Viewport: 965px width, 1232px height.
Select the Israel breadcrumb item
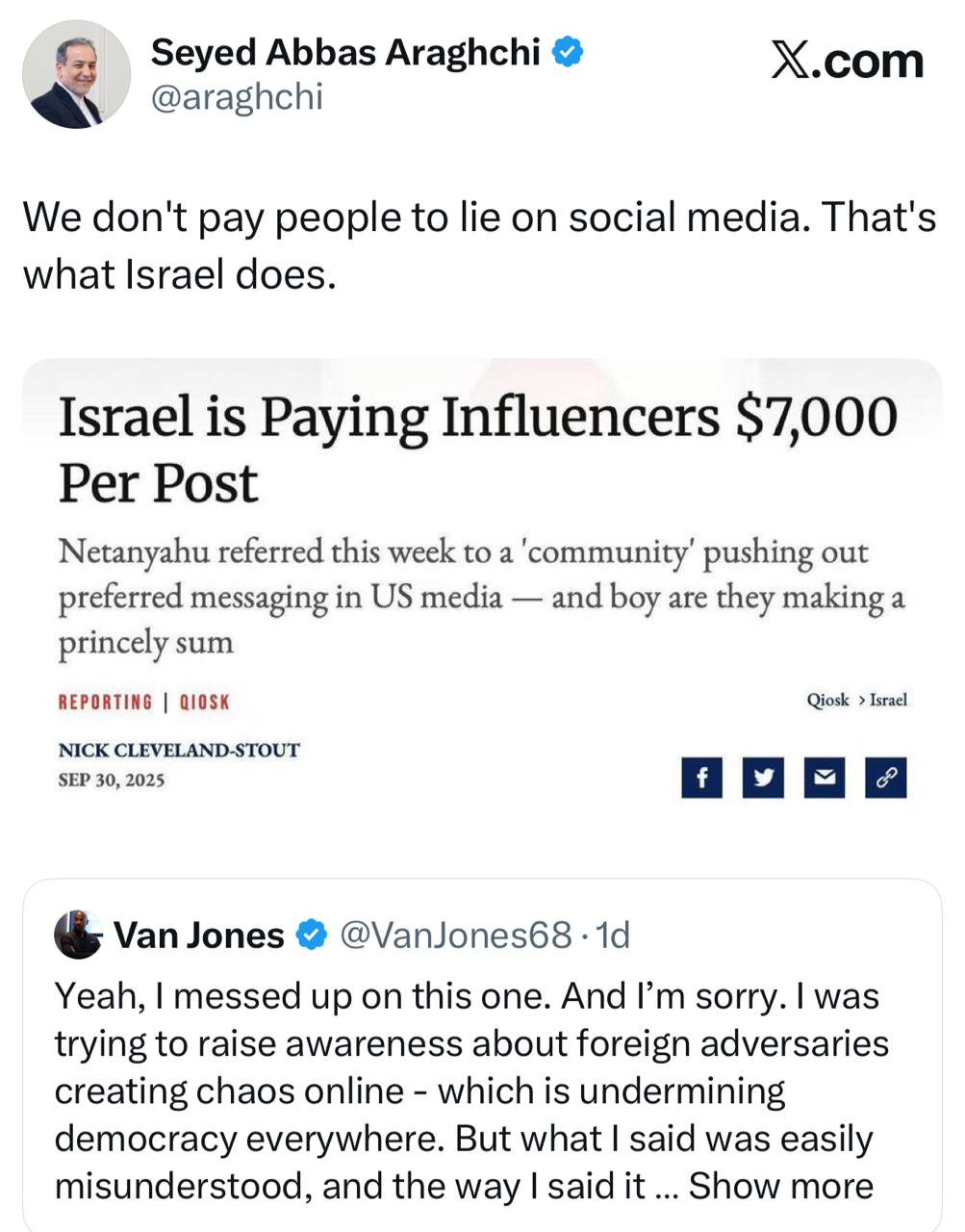coord(888,700)
